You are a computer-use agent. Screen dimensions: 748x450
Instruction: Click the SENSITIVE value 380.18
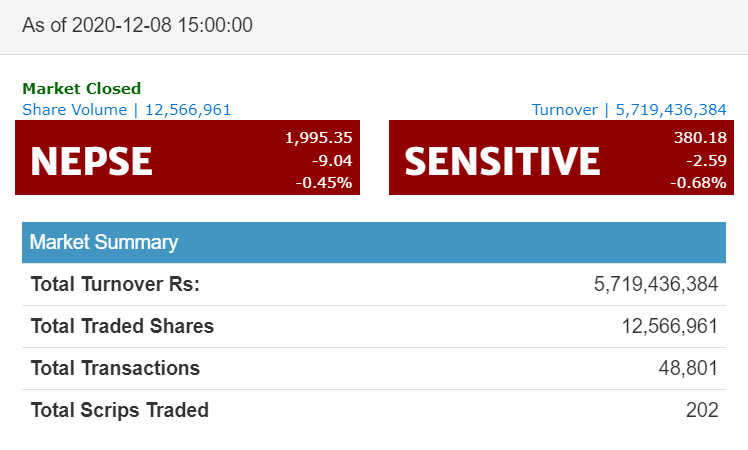700,138
